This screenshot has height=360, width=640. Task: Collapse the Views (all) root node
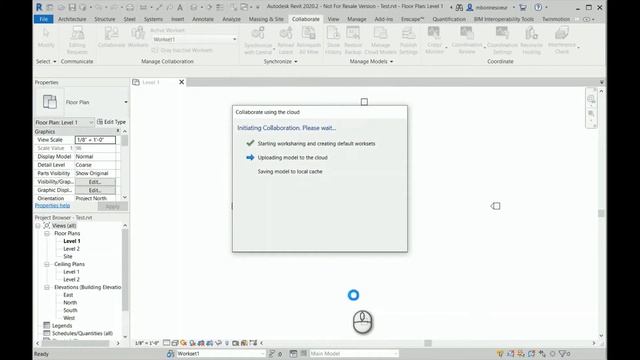tap(38, 226)
